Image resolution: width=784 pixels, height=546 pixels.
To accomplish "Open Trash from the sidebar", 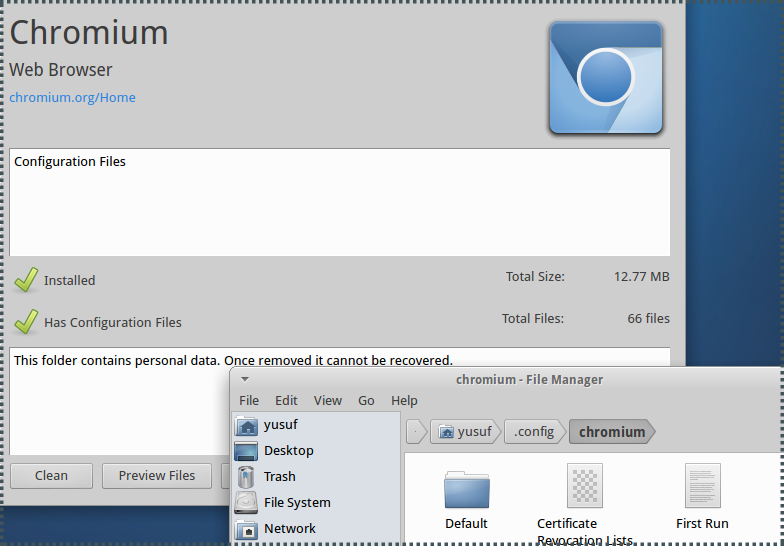I will coord(316,477).
